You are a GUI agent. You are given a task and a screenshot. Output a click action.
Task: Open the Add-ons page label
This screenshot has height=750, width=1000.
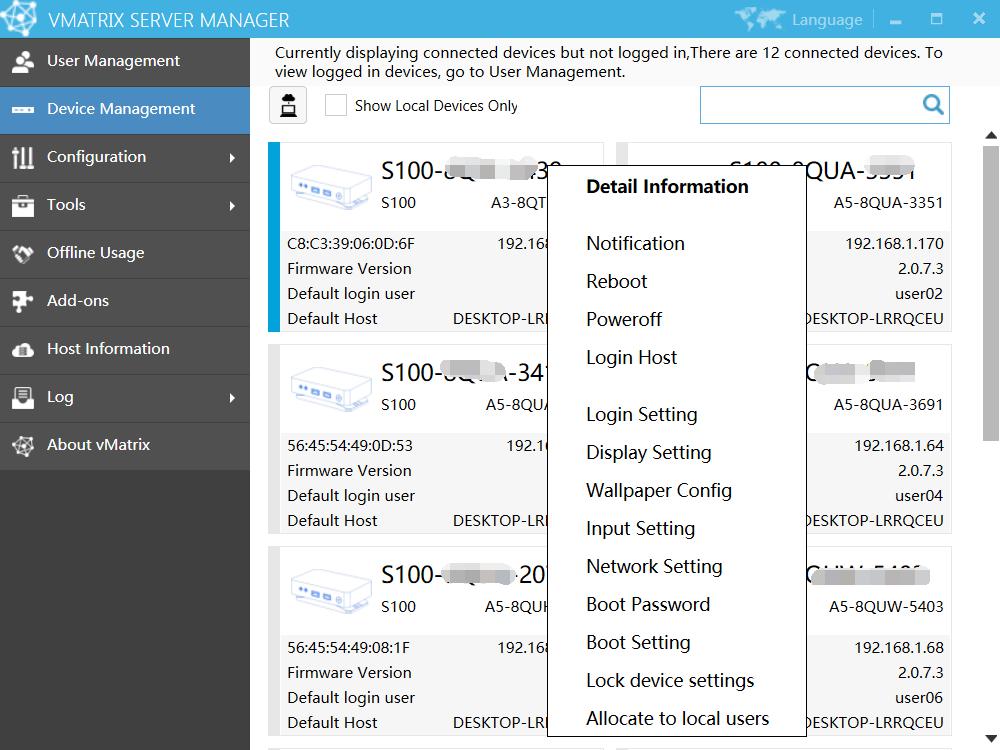[78, 300]
